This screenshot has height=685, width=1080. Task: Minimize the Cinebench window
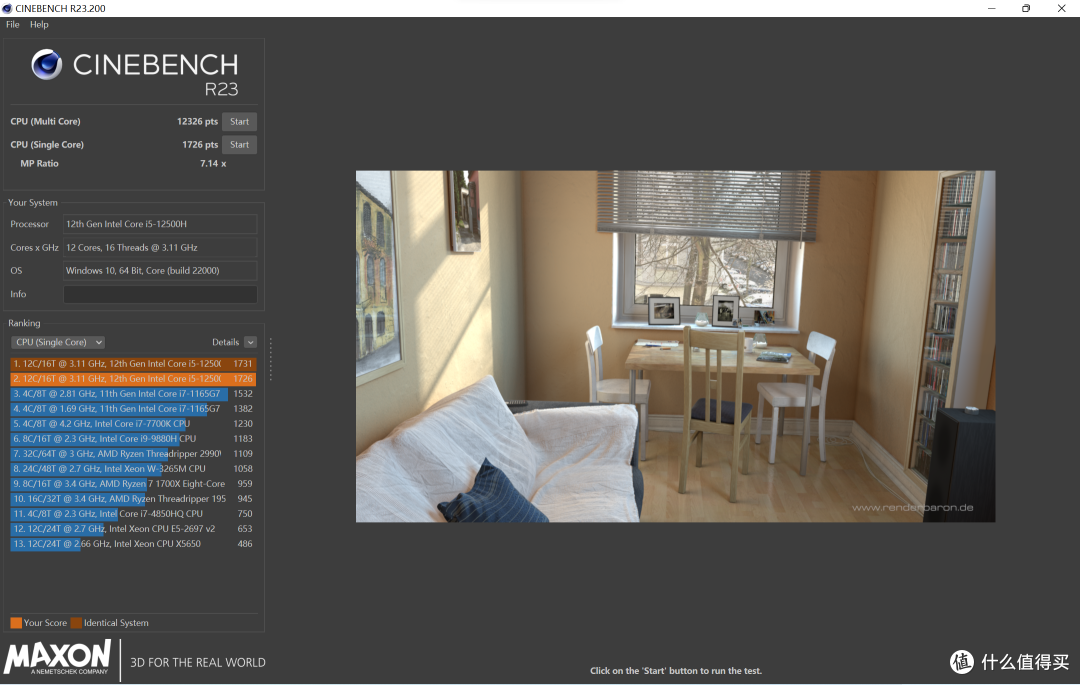pos(992,8)
